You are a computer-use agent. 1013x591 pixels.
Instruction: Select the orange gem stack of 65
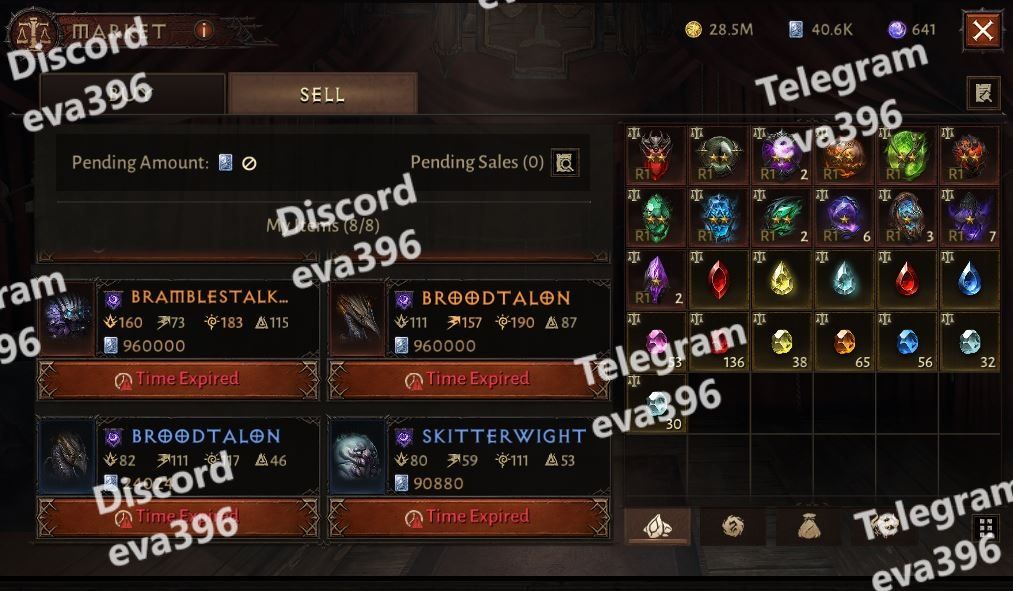pyautogui.click(x=844, y=342)
